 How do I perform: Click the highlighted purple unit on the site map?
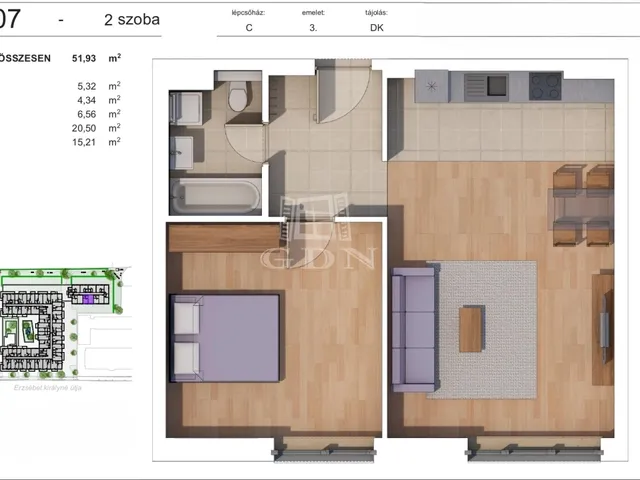87,298
